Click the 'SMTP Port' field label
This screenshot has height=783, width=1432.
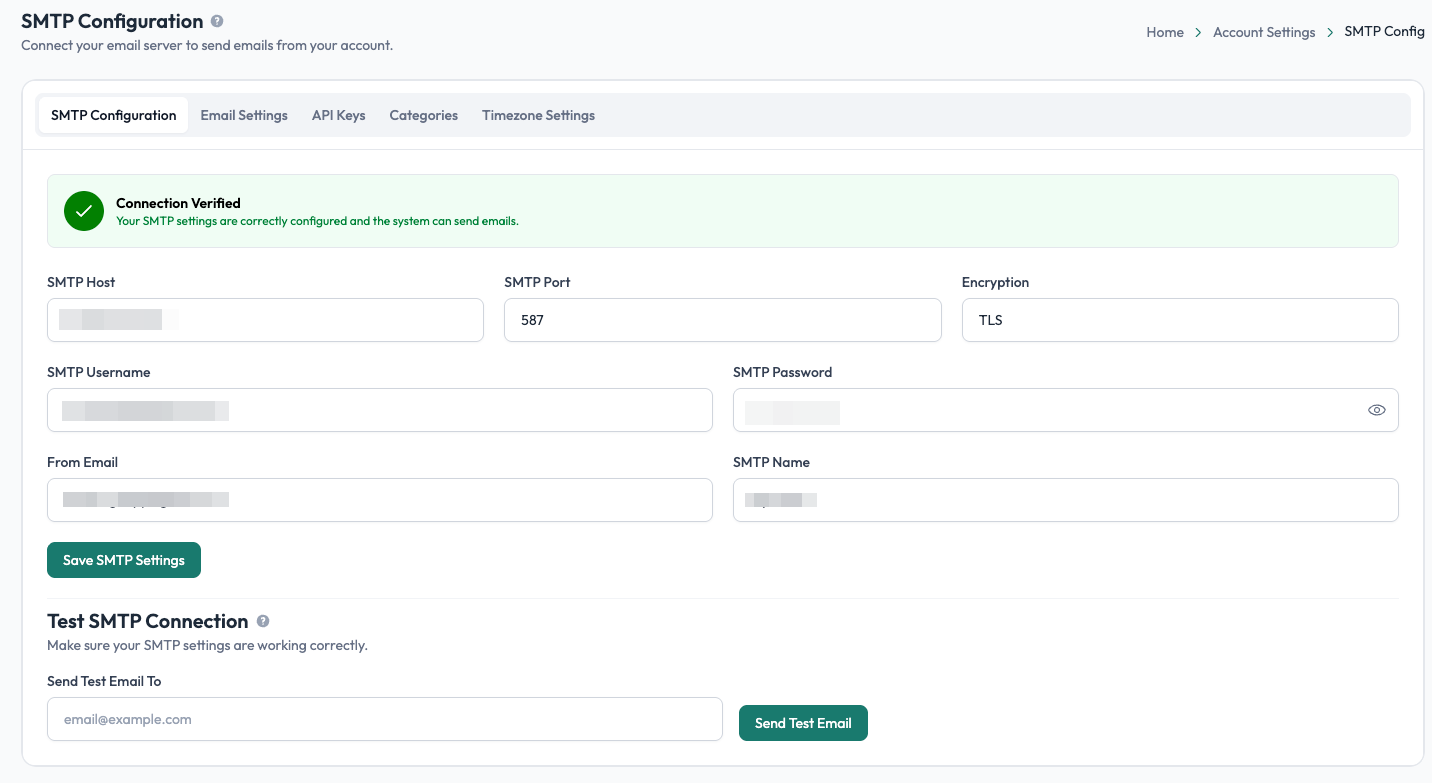(537, 282)
